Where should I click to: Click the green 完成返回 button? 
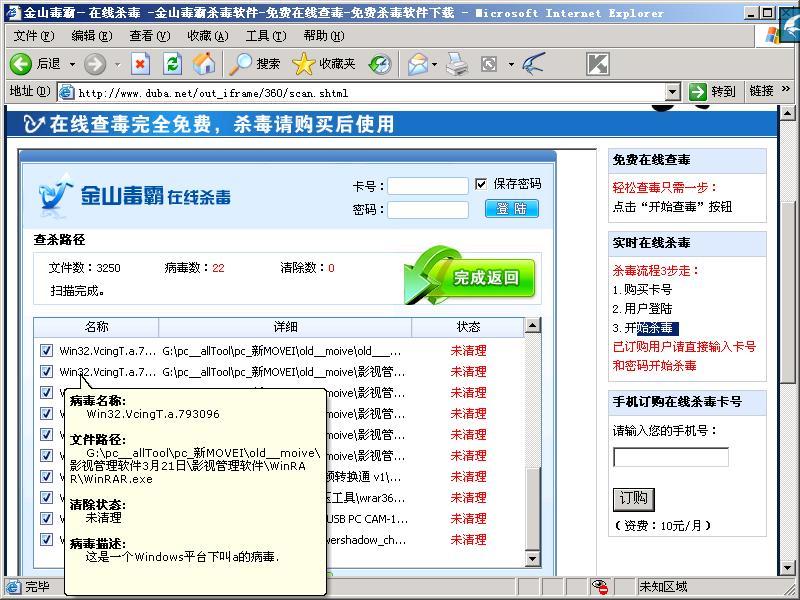click(x=470, y=277)
